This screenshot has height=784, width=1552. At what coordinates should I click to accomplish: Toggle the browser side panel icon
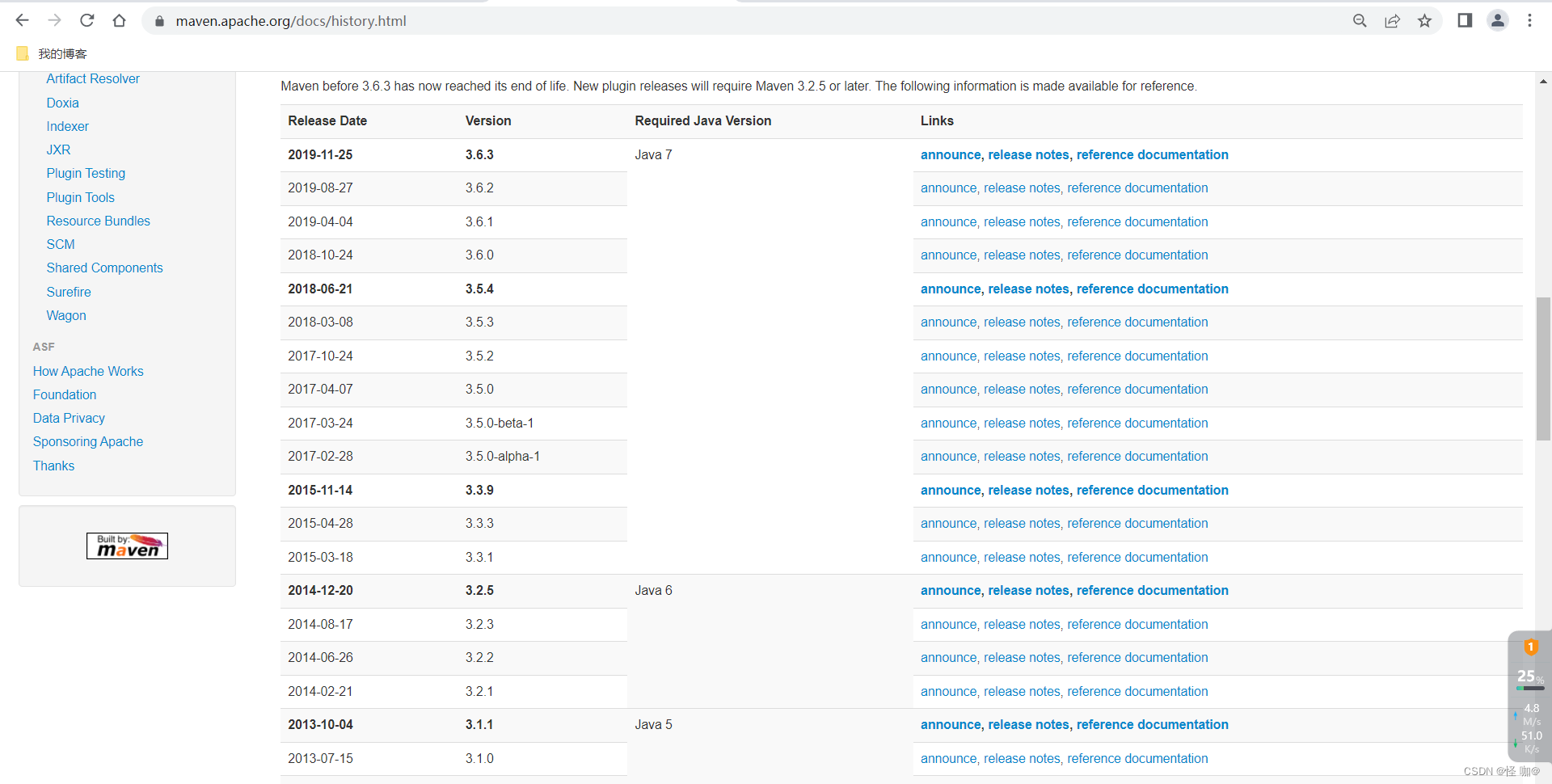[x=1465, y=20]
